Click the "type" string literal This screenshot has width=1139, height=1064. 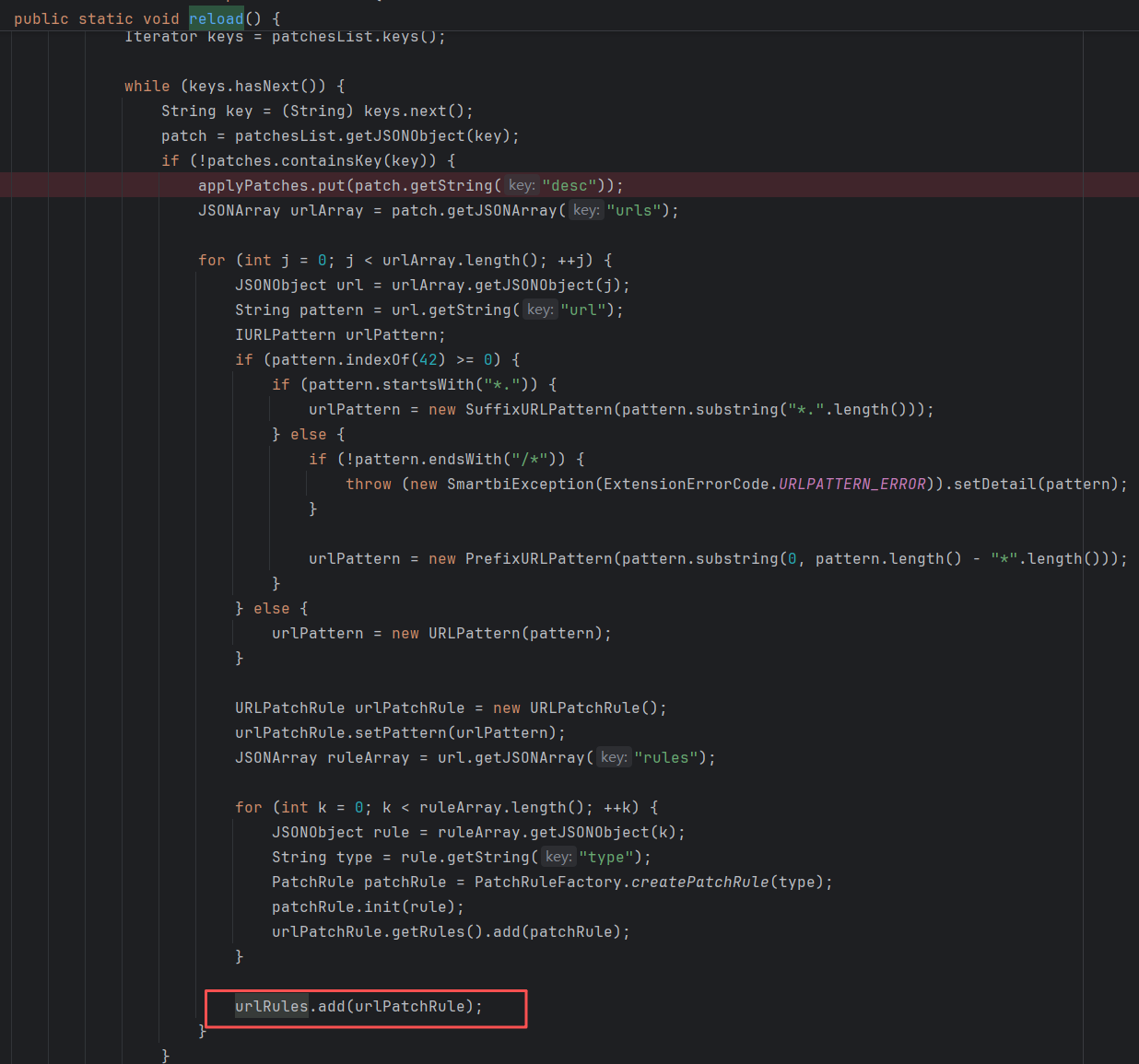point(605,857)
